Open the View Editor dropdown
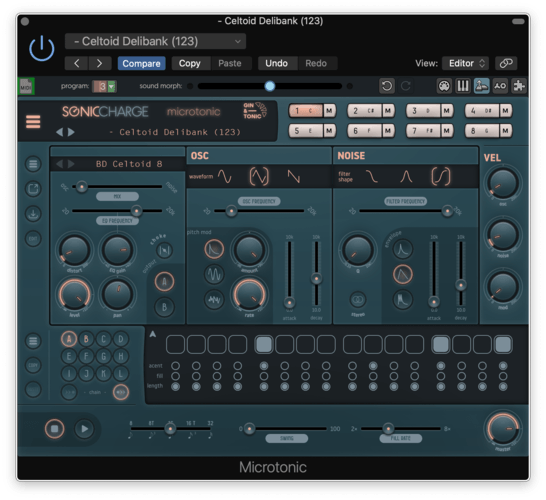Screen dimensions: 546x500 [466, 63]
